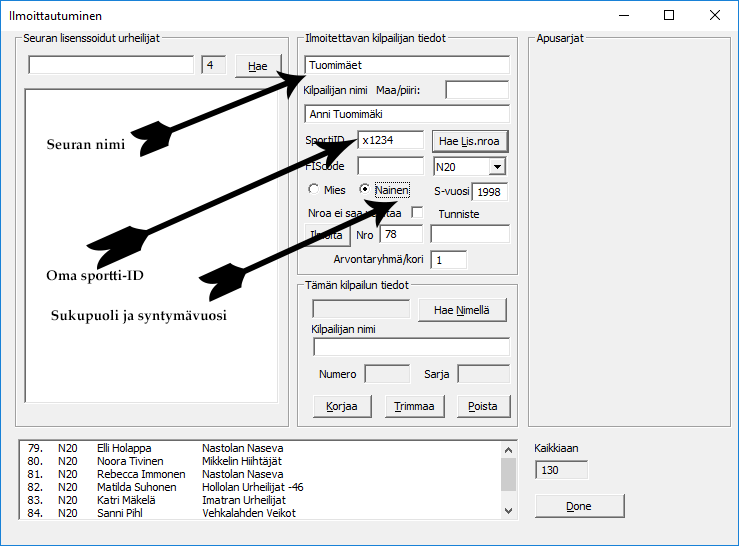Click the Hae Lis.nroa button
The image size is (739, 546).
468,141
